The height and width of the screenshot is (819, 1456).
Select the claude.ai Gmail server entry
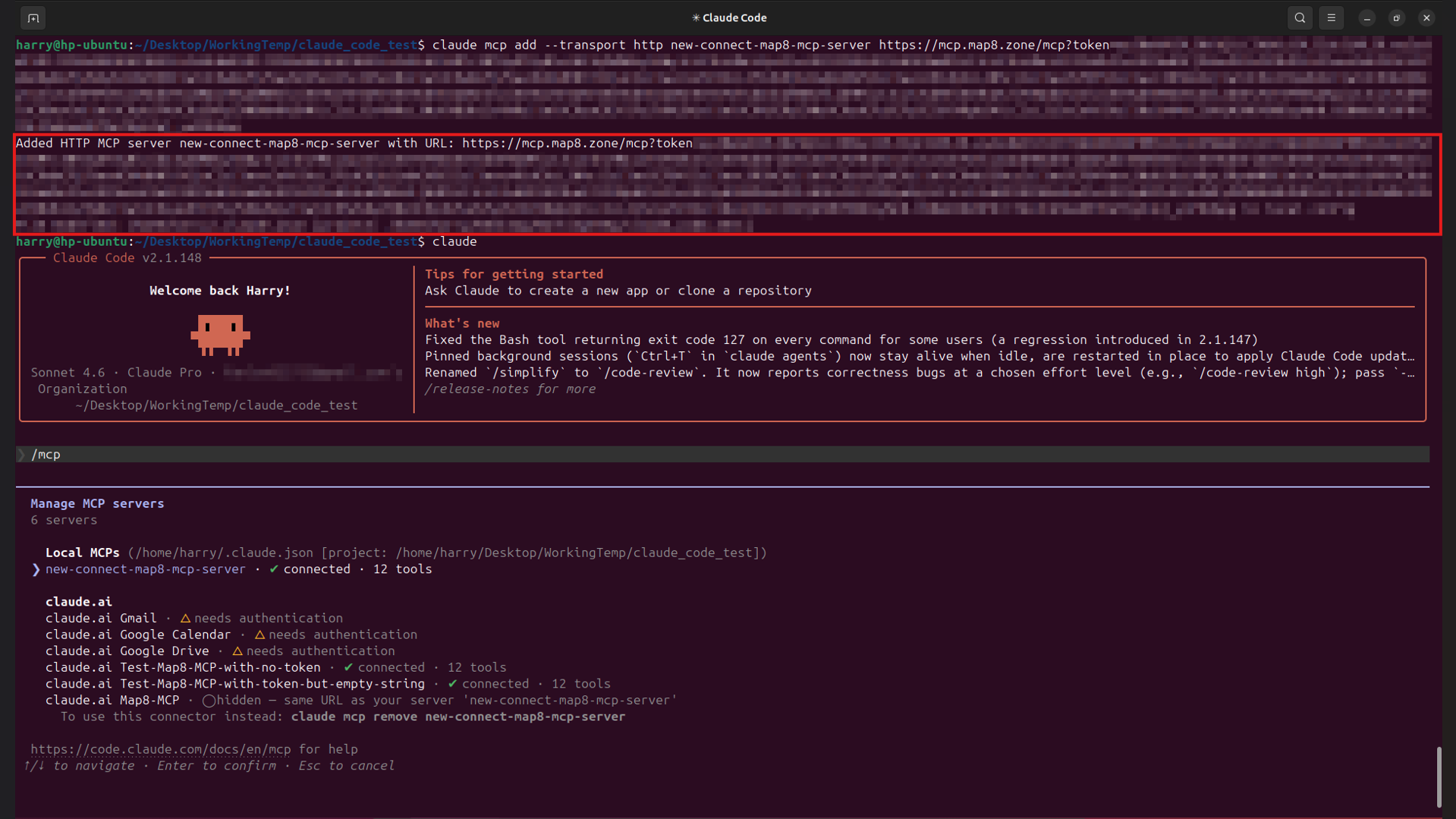click(101, 619)
